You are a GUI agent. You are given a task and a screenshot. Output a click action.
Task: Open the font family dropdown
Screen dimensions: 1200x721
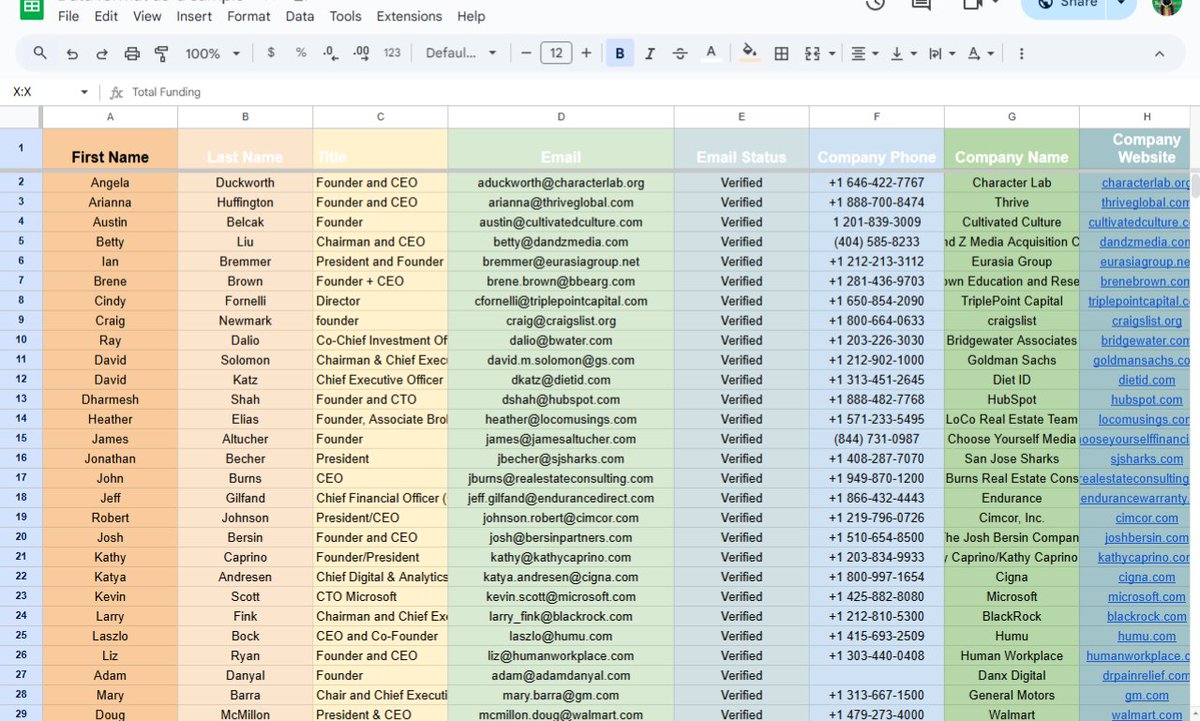(461, 53)
